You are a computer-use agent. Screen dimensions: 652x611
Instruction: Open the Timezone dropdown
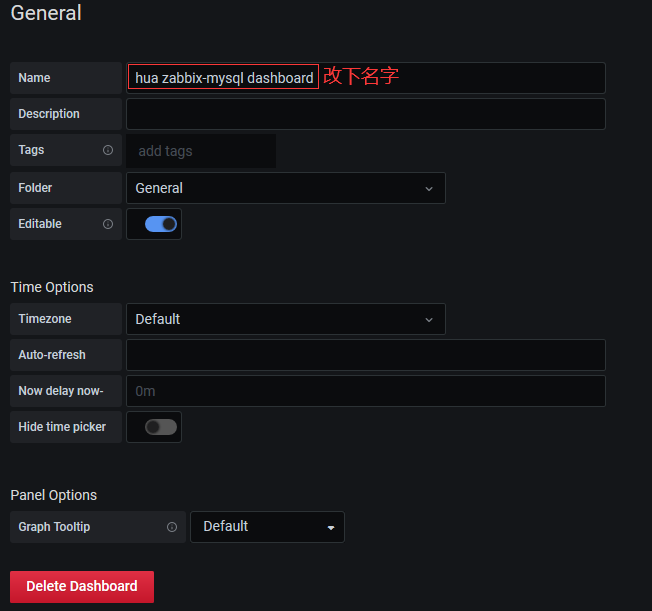286,319
